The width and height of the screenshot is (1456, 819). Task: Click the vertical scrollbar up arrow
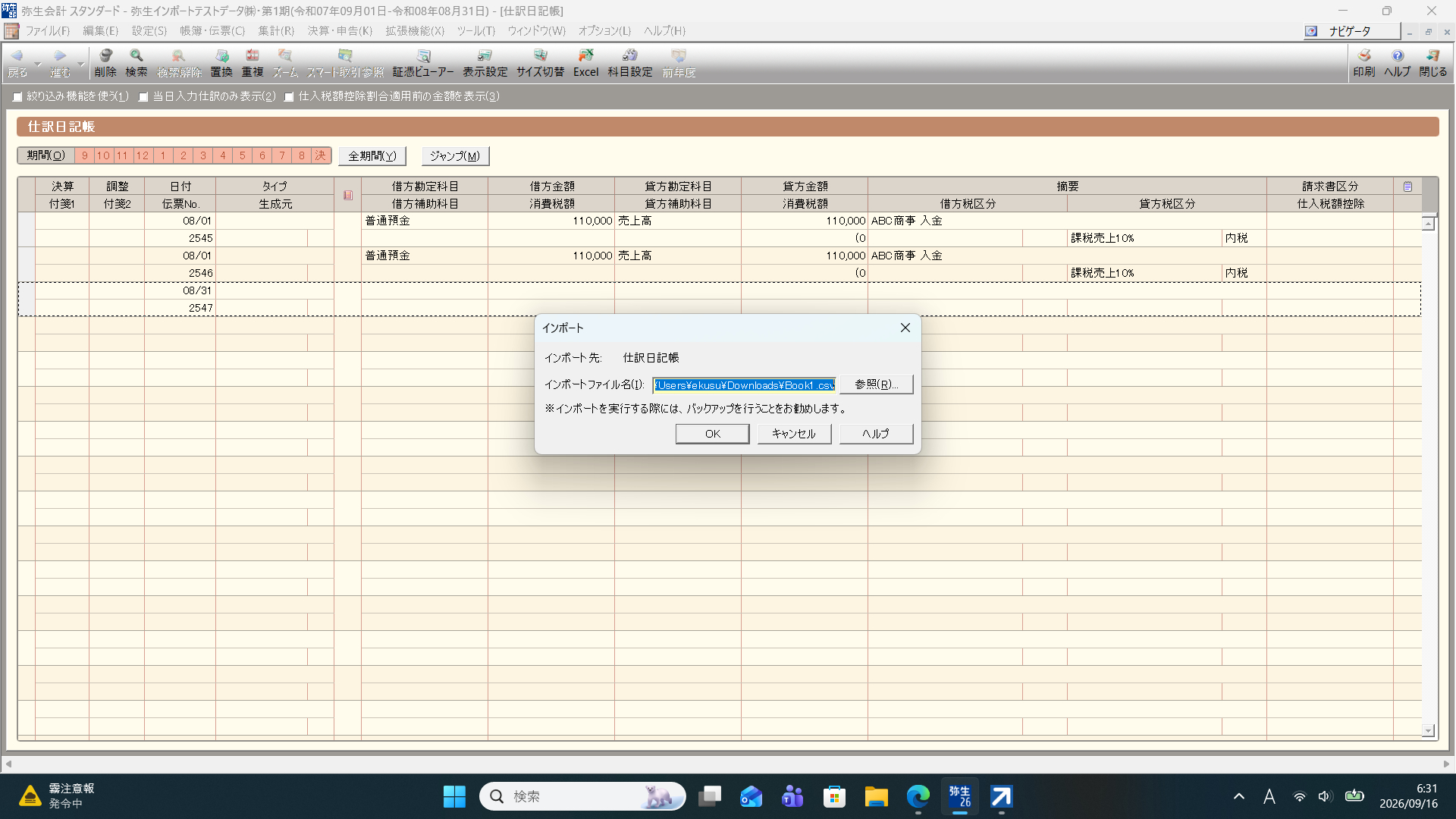(x=1428, y=223)
